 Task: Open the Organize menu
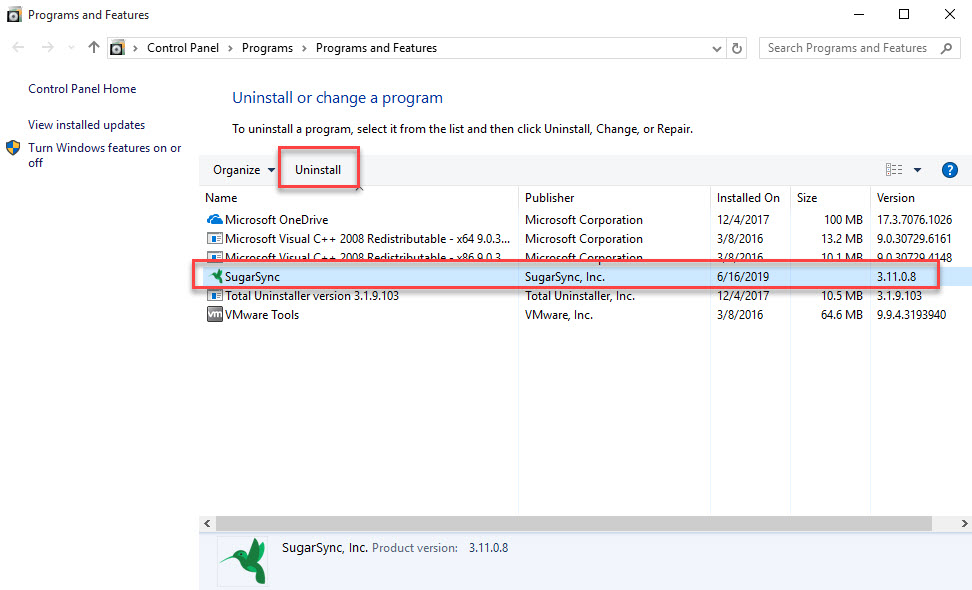click(x=244, y=170)
